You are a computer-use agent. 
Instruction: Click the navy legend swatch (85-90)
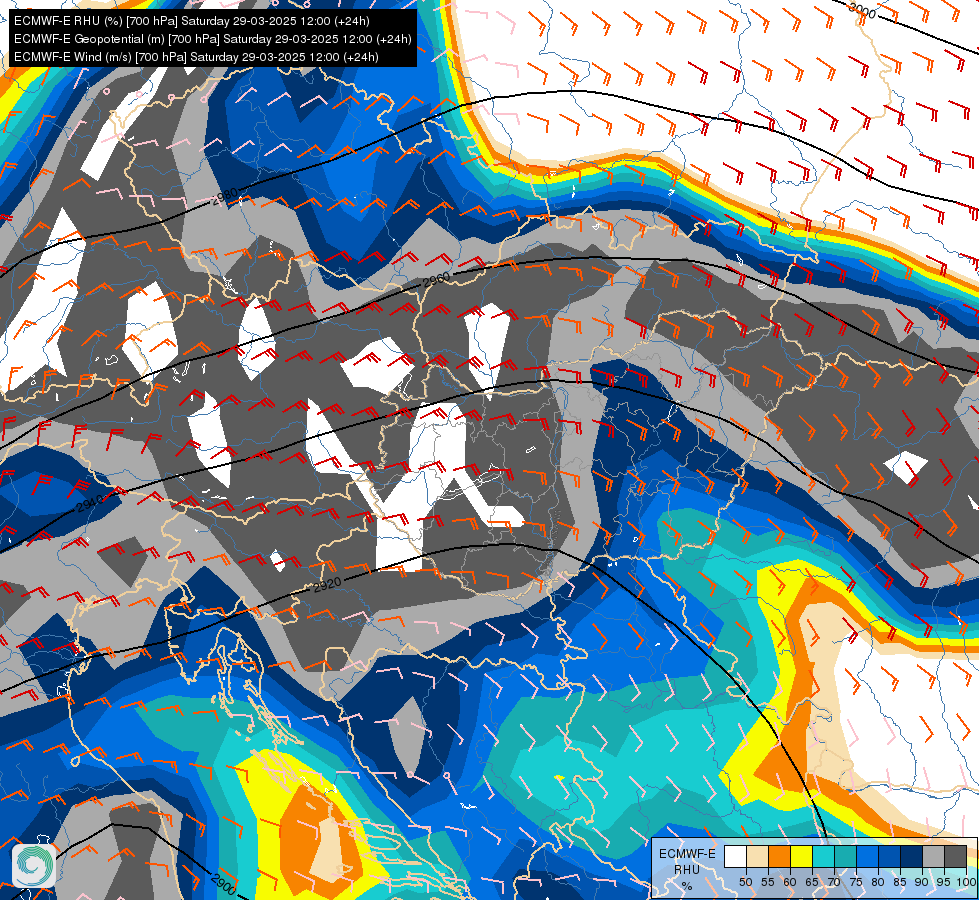[911, 856]
